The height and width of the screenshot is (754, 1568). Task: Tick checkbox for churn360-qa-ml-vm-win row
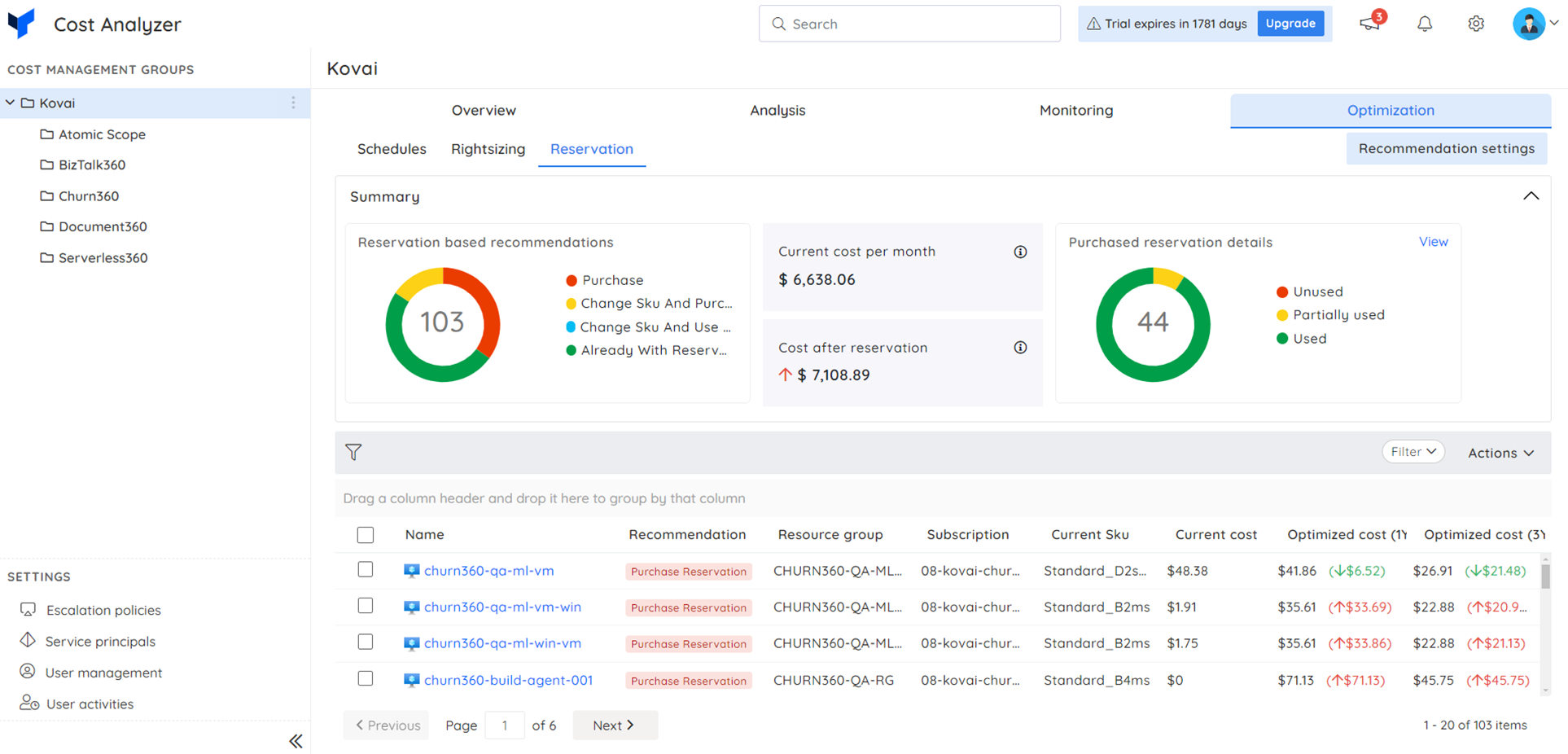[366, 606]
